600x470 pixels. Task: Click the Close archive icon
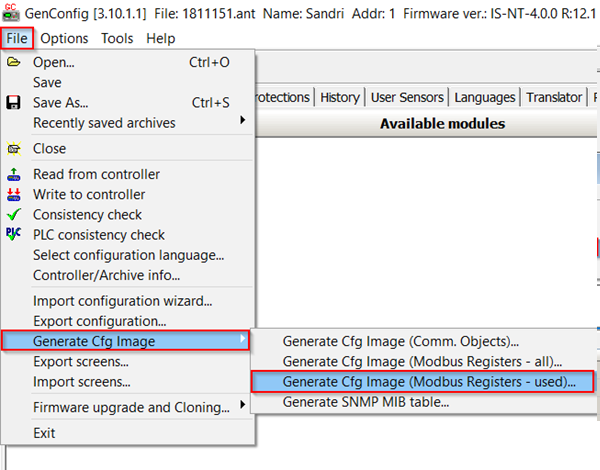(14, 149)
